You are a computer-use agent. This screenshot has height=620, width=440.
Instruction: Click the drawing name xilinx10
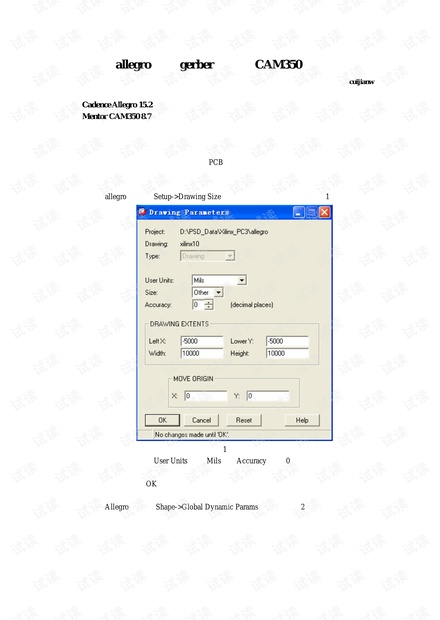pos(190,244)
